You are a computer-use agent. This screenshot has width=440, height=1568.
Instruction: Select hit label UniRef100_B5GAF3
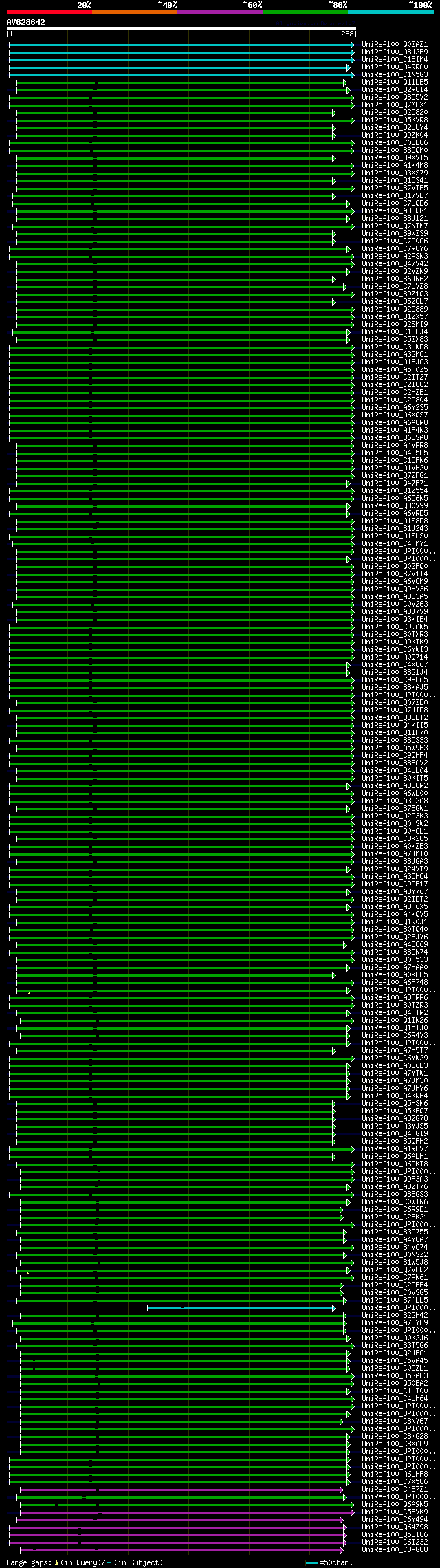[x=395, y=1376]
